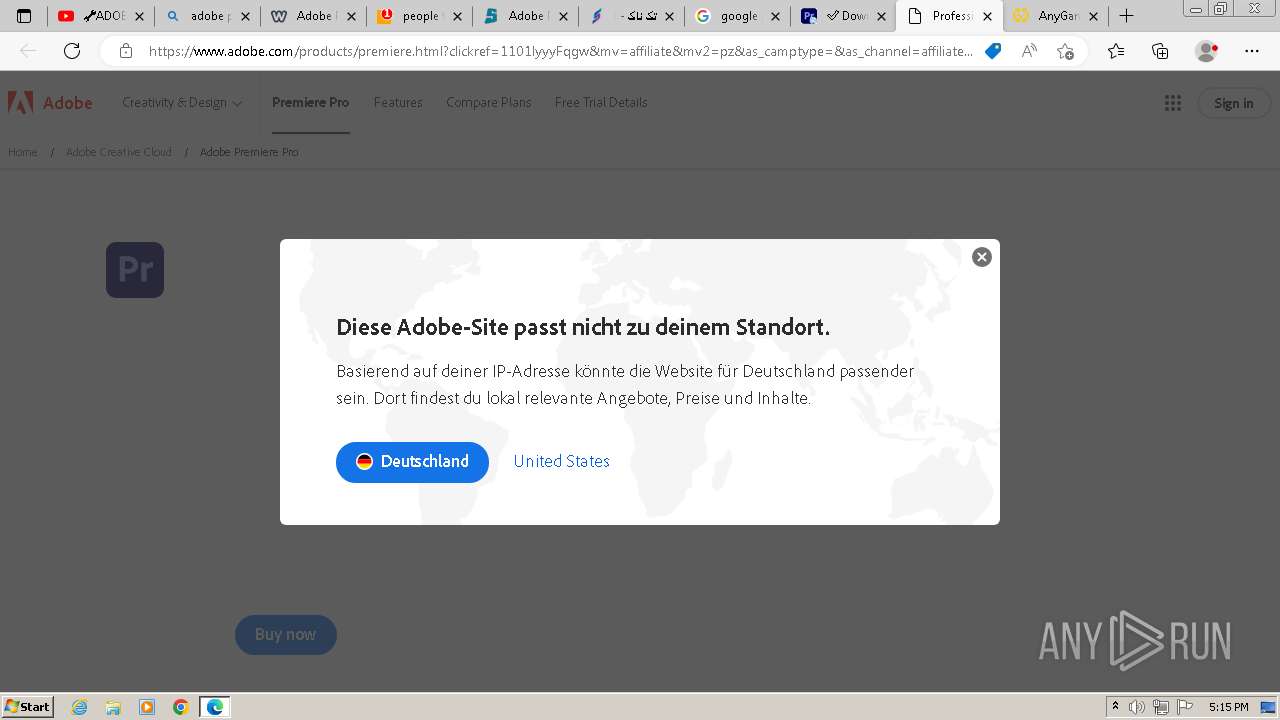
Task: Open File Explorer from taskbar
Action: pos(113,707)
